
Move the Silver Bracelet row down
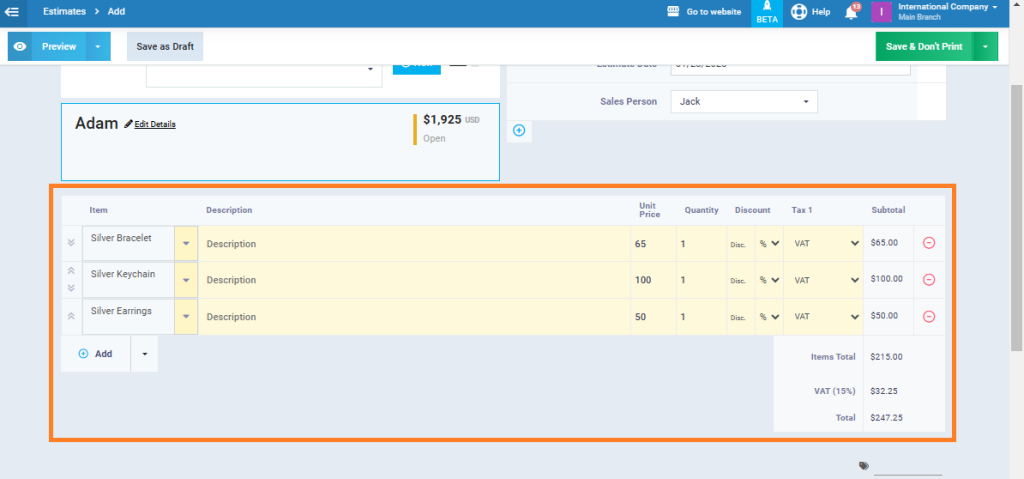(x=71, y=243)
